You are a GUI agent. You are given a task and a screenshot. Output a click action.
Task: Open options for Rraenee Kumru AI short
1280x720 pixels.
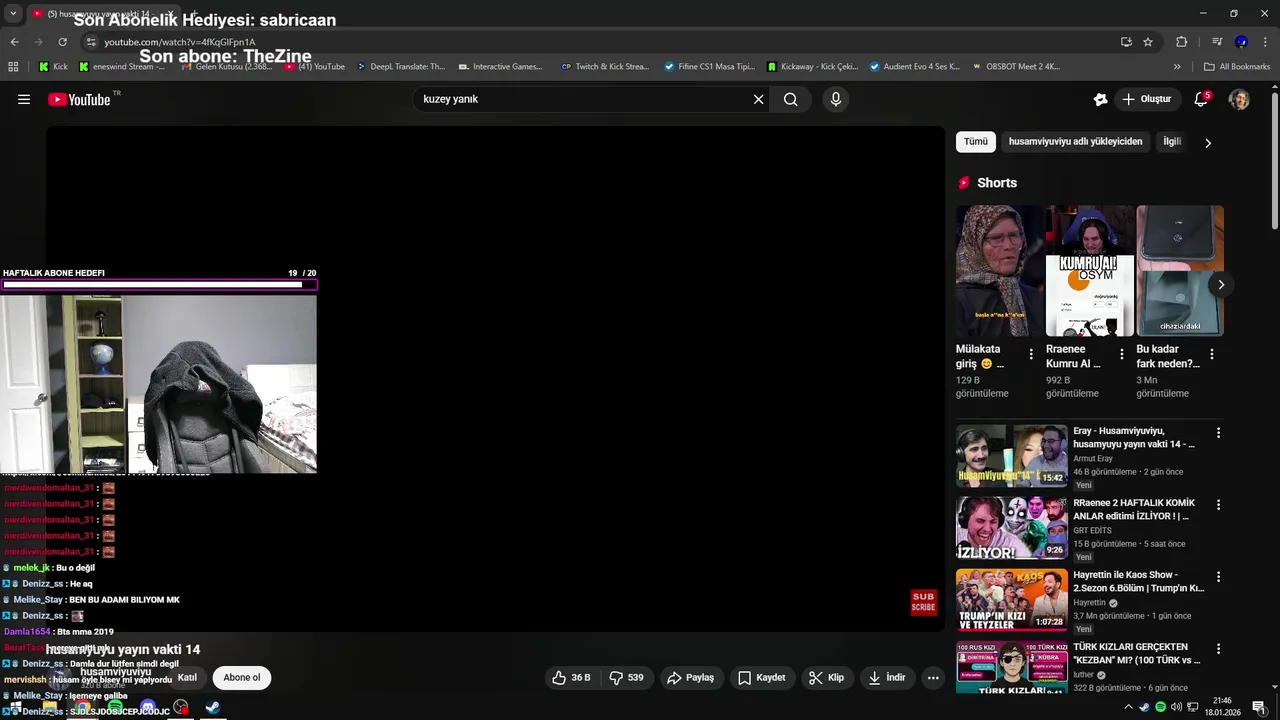click(1121, 354)
